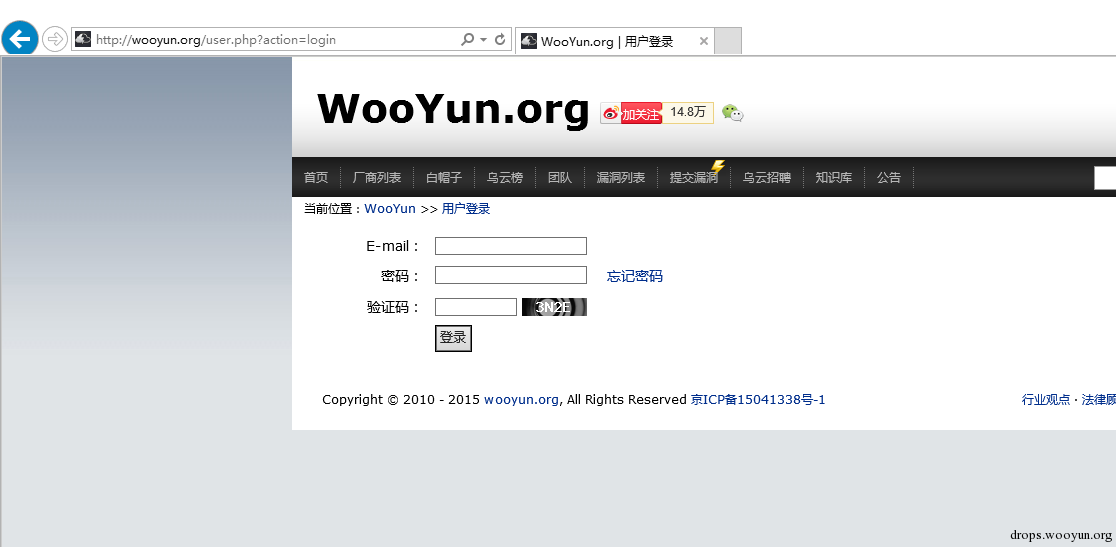
Task: Click the 登录 login button
Action: click(x=453, y=339)
